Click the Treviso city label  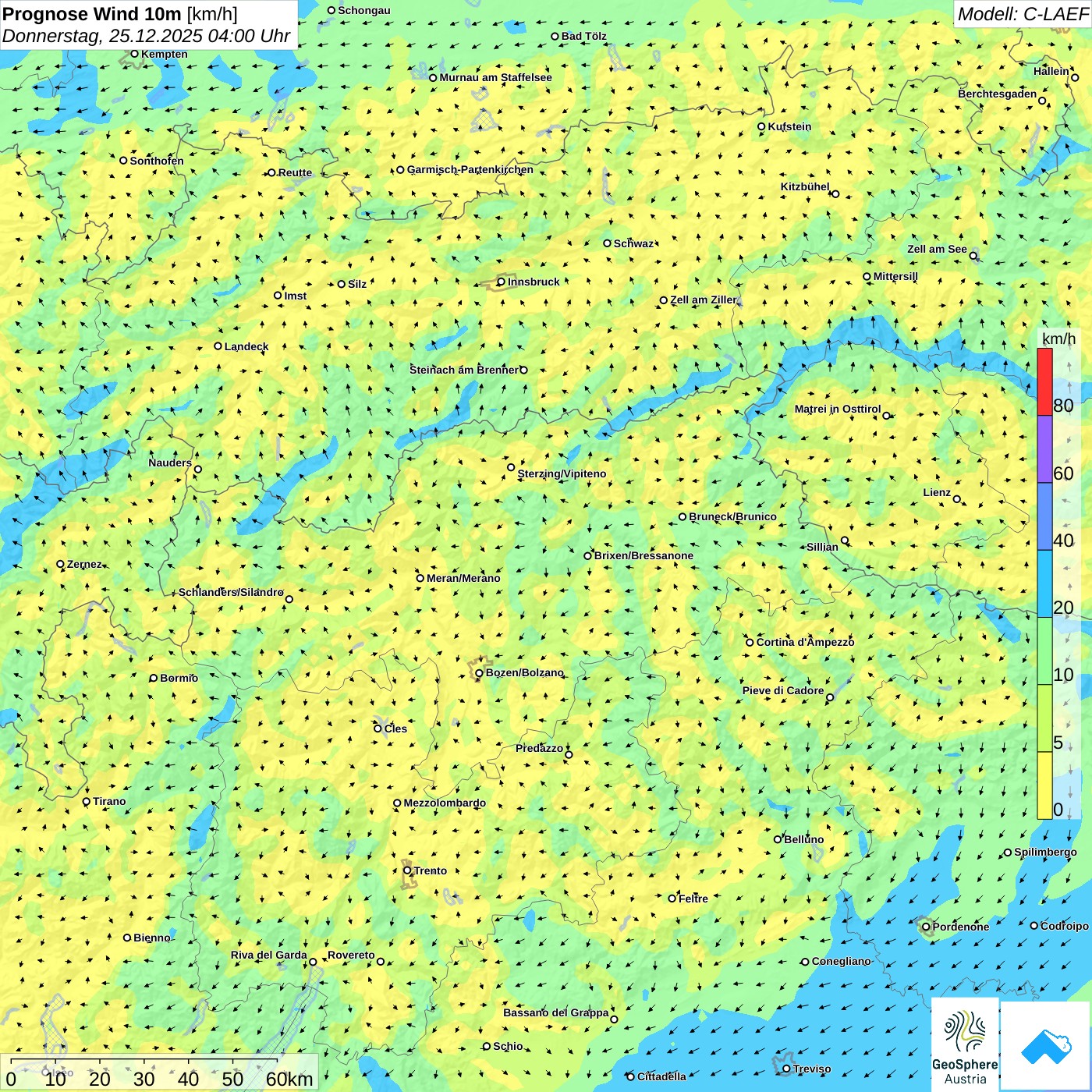click(x=812, y=1069)
